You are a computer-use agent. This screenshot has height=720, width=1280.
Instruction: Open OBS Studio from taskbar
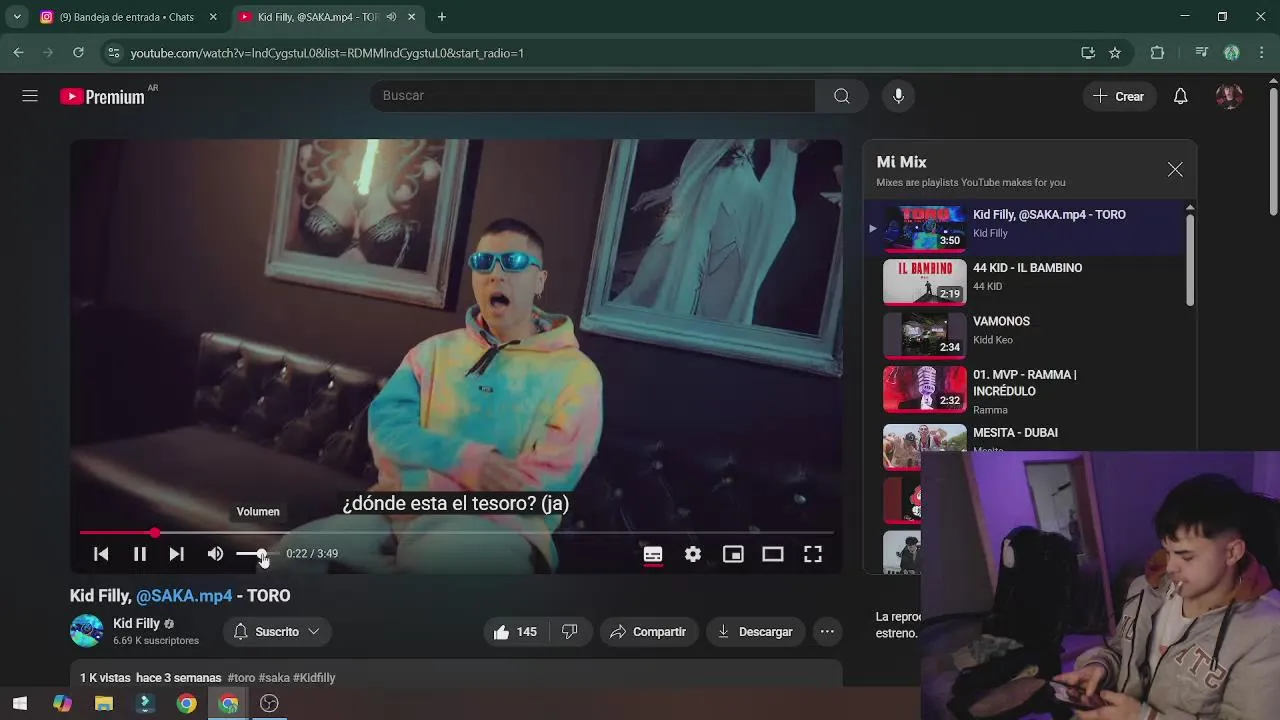tap(269, 704)
